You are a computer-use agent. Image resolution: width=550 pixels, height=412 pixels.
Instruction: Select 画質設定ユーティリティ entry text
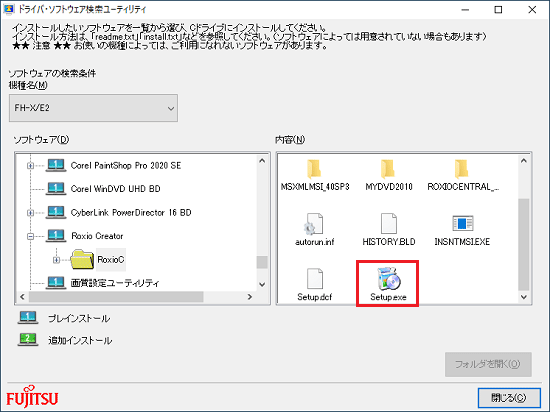pos(115,283)
